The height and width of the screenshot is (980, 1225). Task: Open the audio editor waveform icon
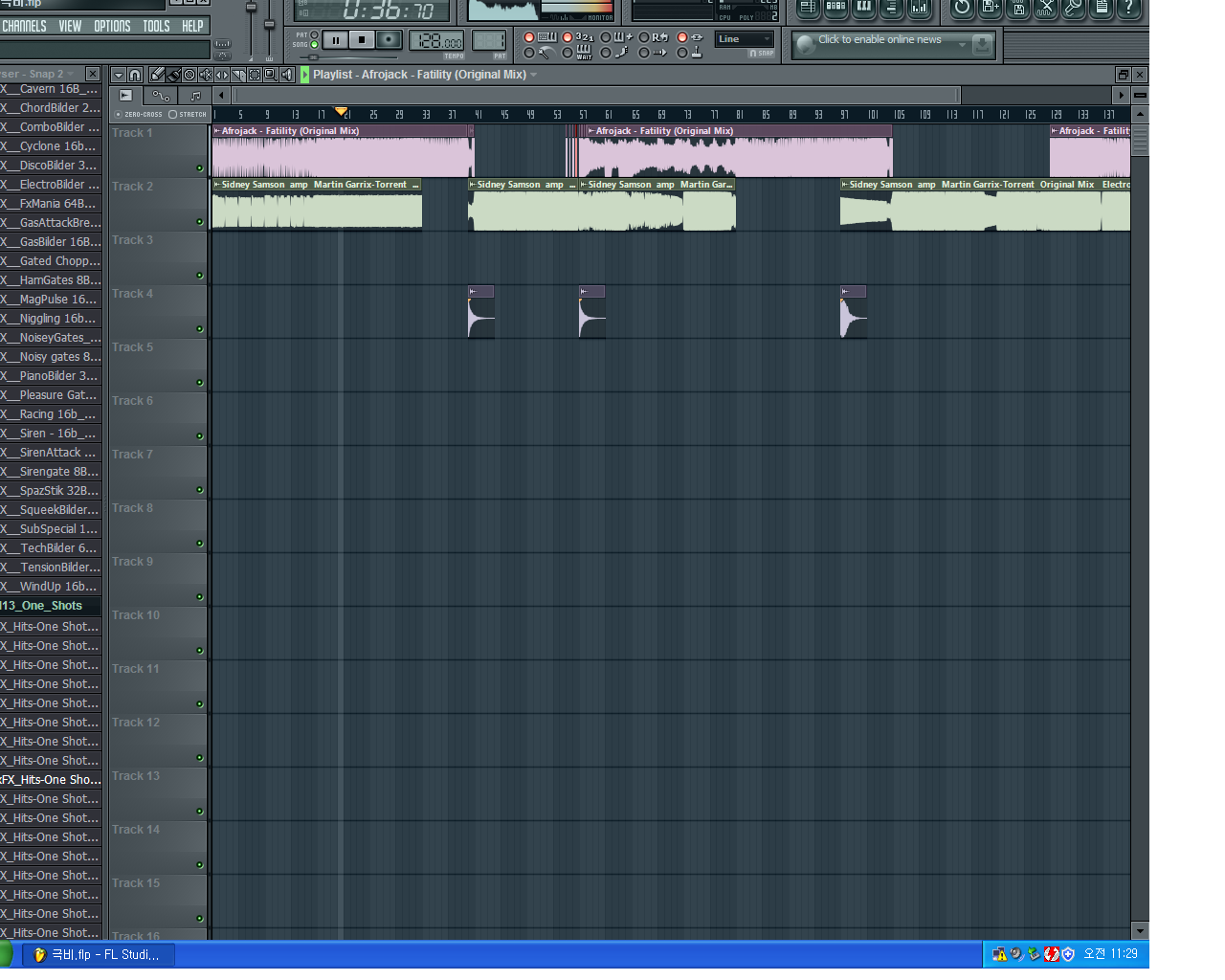click(x=1046, y=7)
